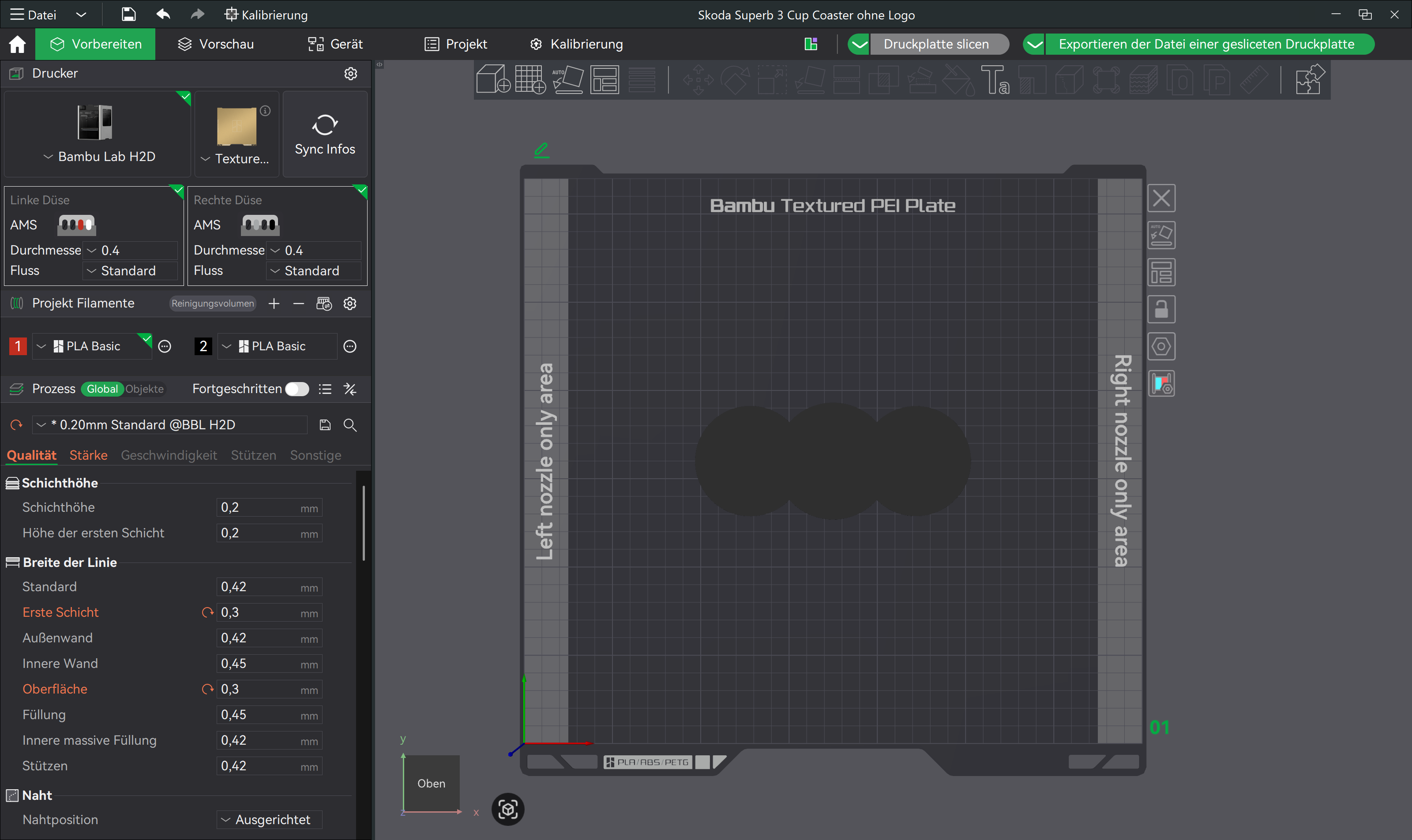Switch to Gerät tab

[335, 44]
